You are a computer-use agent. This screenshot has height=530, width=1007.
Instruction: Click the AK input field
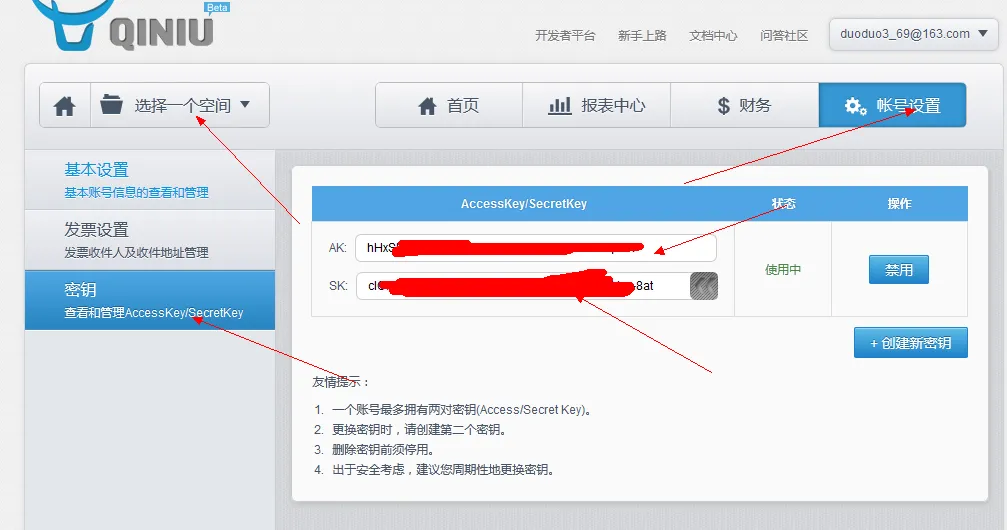click(x=536, y=248)
